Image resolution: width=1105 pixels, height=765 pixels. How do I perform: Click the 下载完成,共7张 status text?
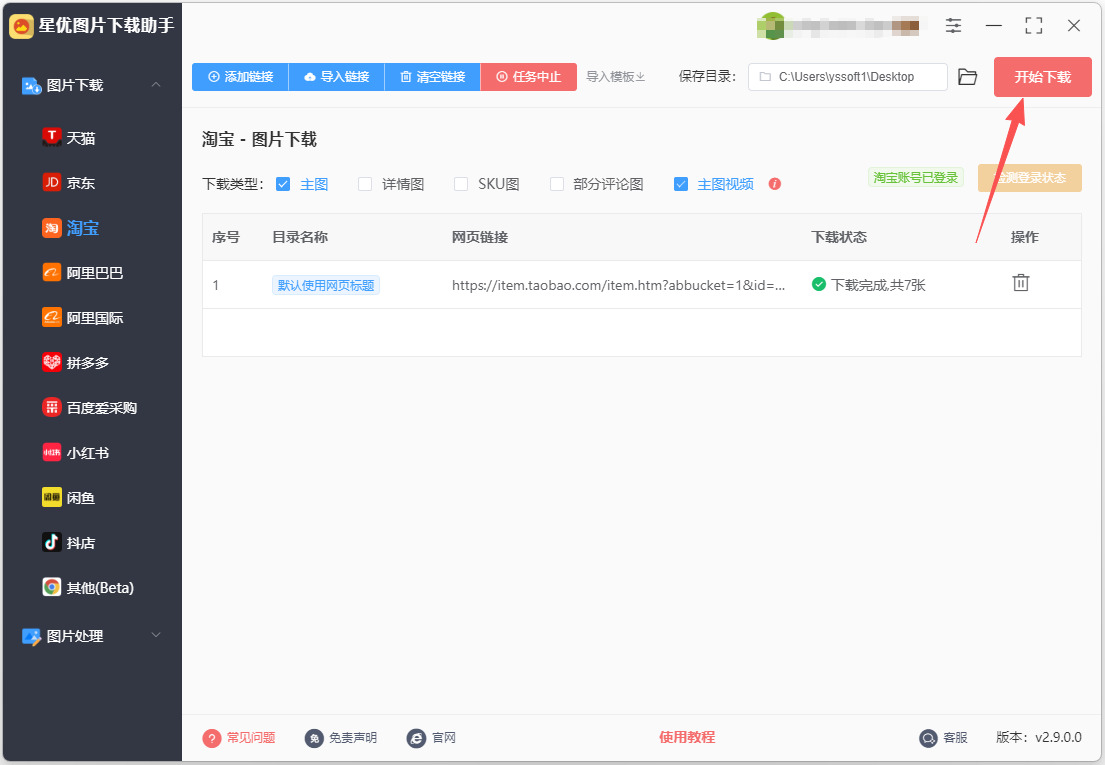[878, 285]
